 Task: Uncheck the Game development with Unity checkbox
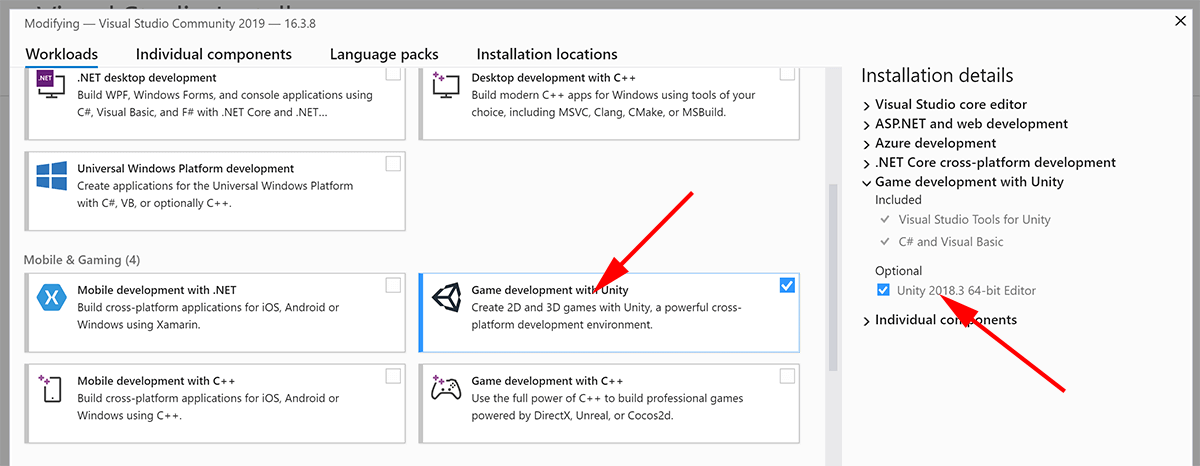[x=787, y=285]
